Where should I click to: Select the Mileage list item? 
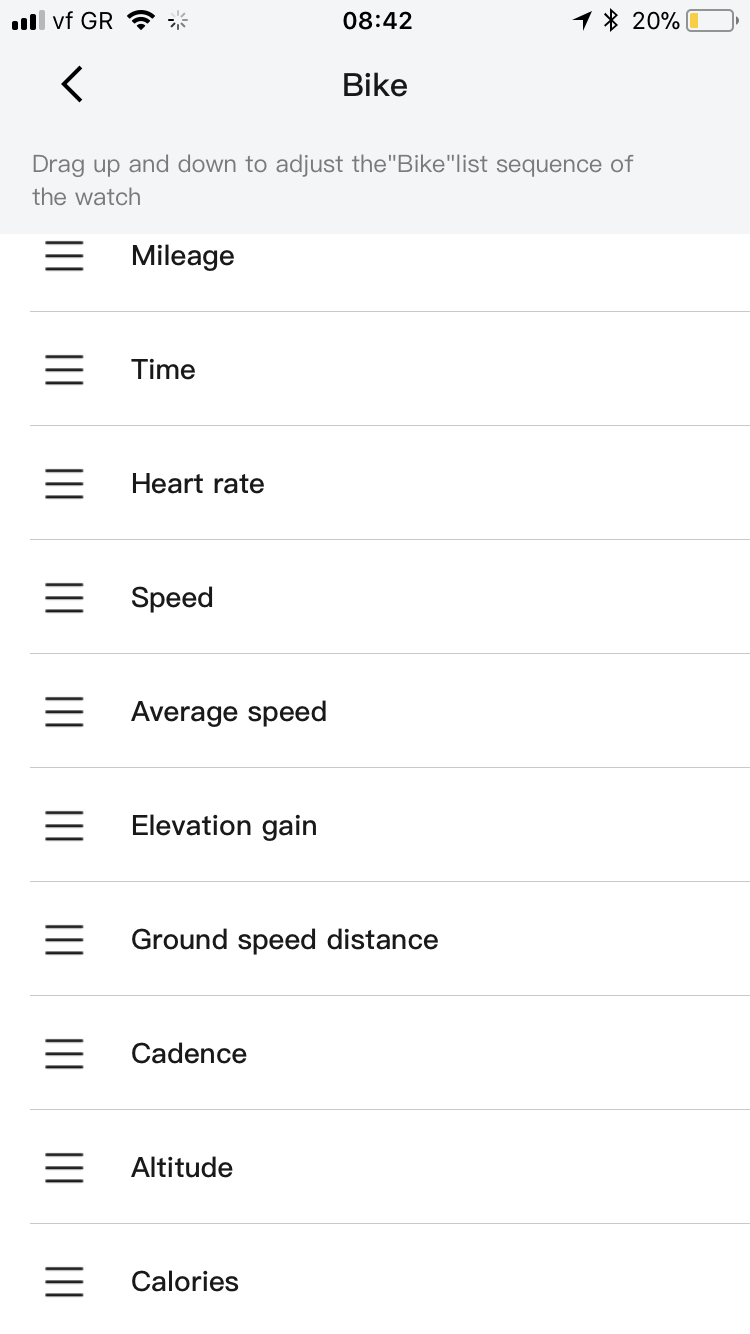[x=183, y=257]
